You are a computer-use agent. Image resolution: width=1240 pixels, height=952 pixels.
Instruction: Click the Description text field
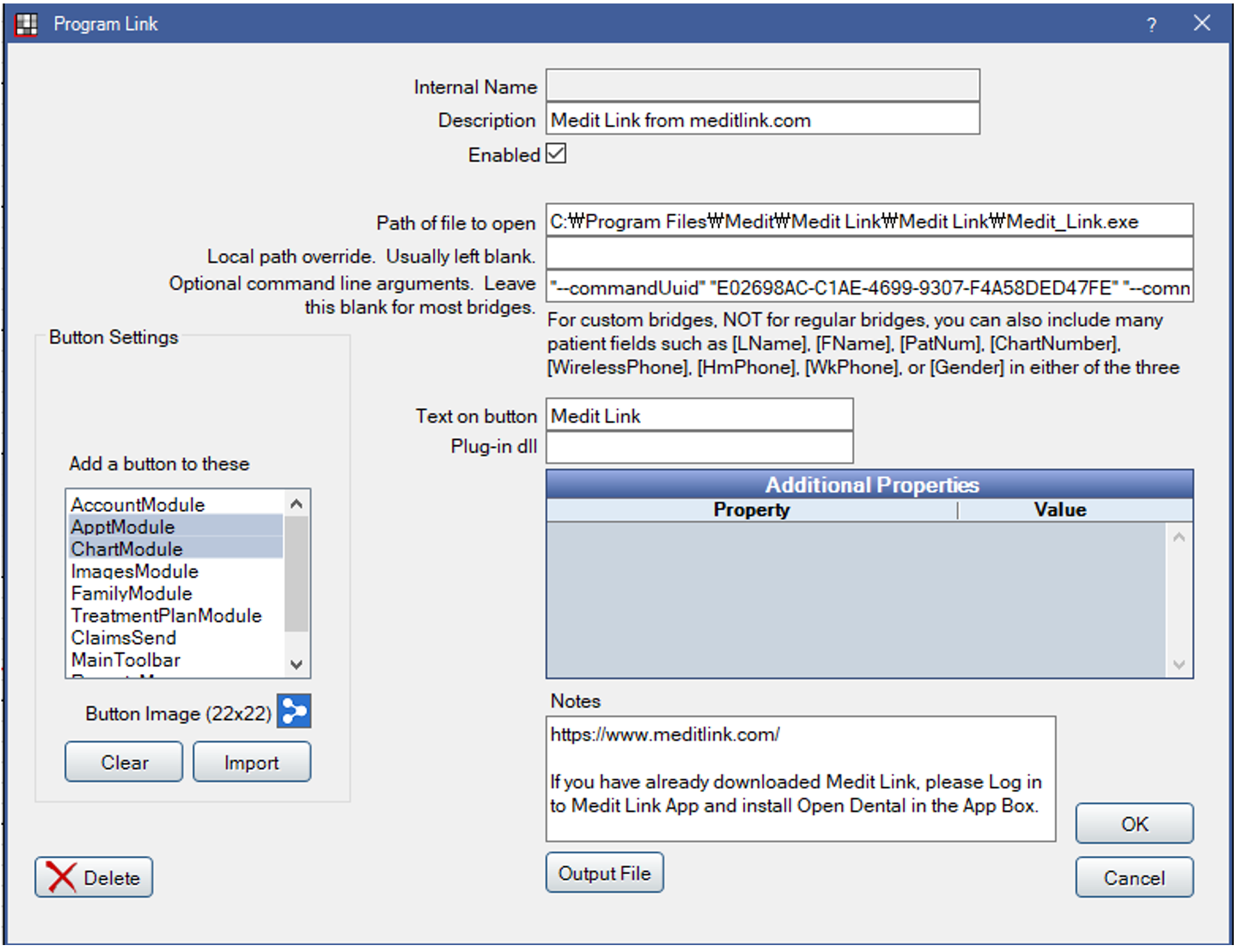tap(763, 120)
